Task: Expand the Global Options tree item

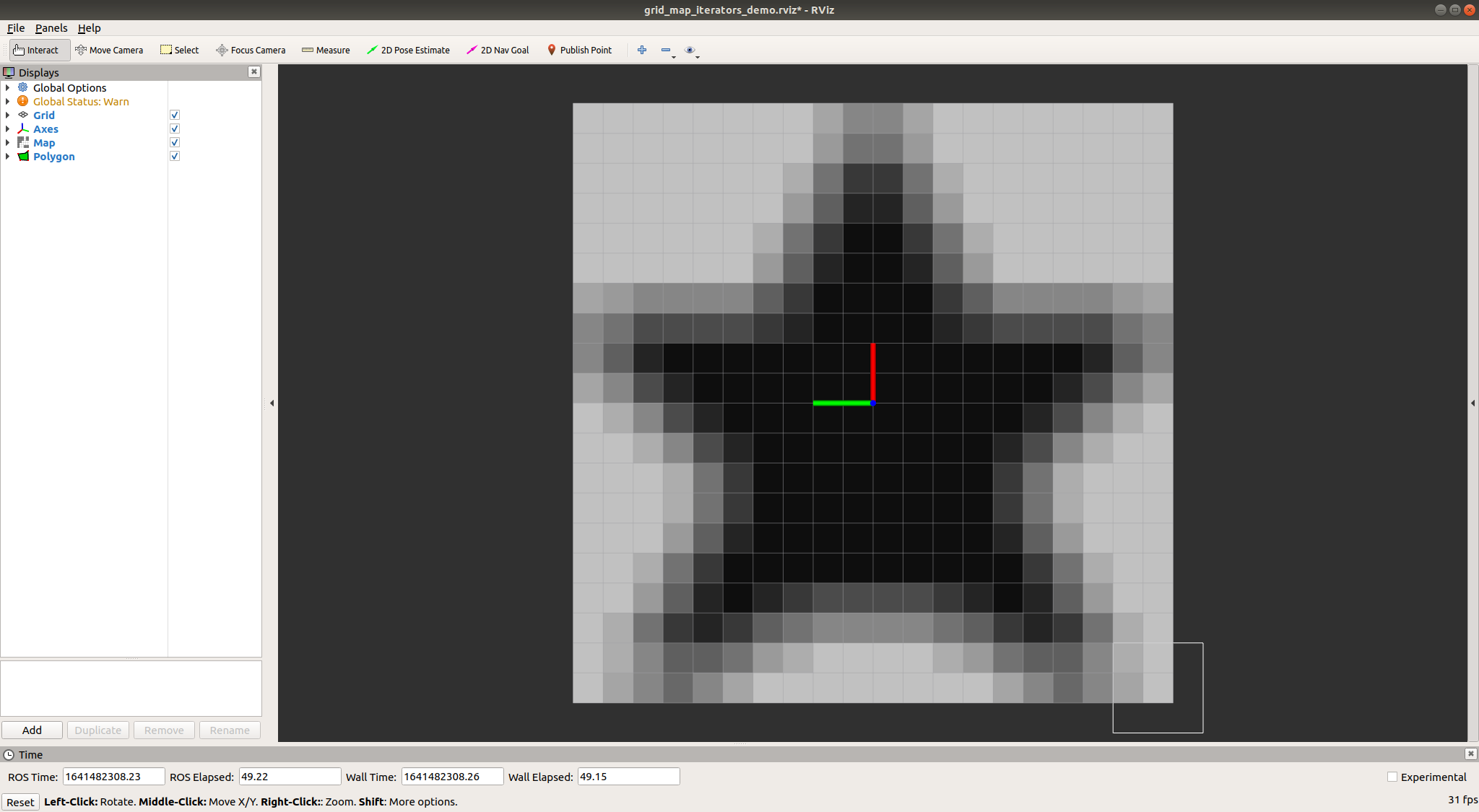Action: pyautogui.click(x=6, y=87)
